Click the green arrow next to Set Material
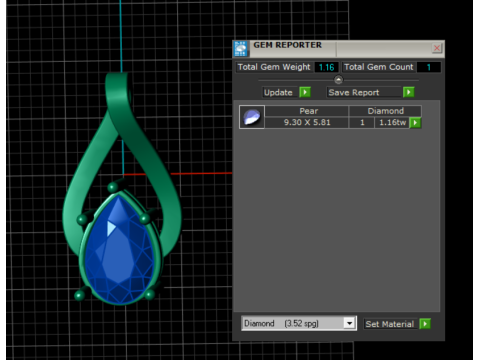This screenshot has height=360, width=480. 425,324
